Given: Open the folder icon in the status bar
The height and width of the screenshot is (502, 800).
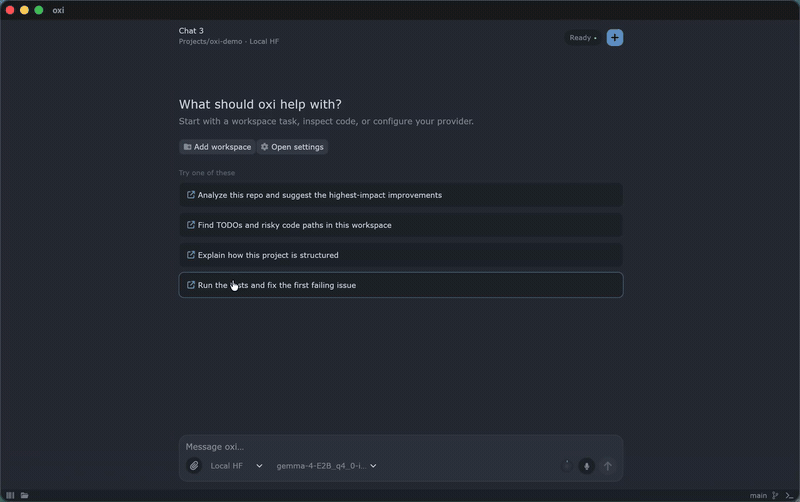Looking at the screenshot, I should [24, 495].
